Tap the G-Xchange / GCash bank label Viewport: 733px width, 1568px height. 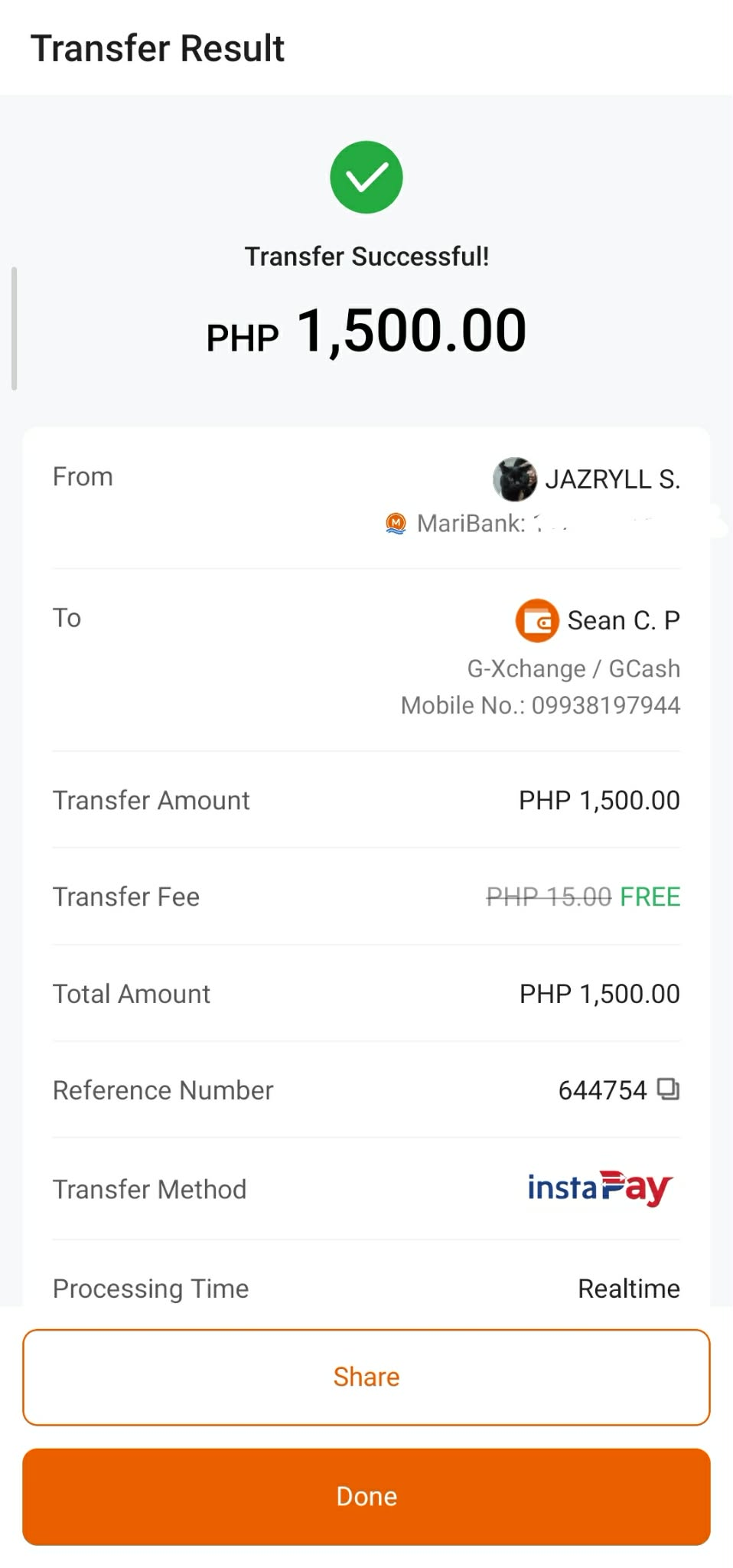pos(573,668)
